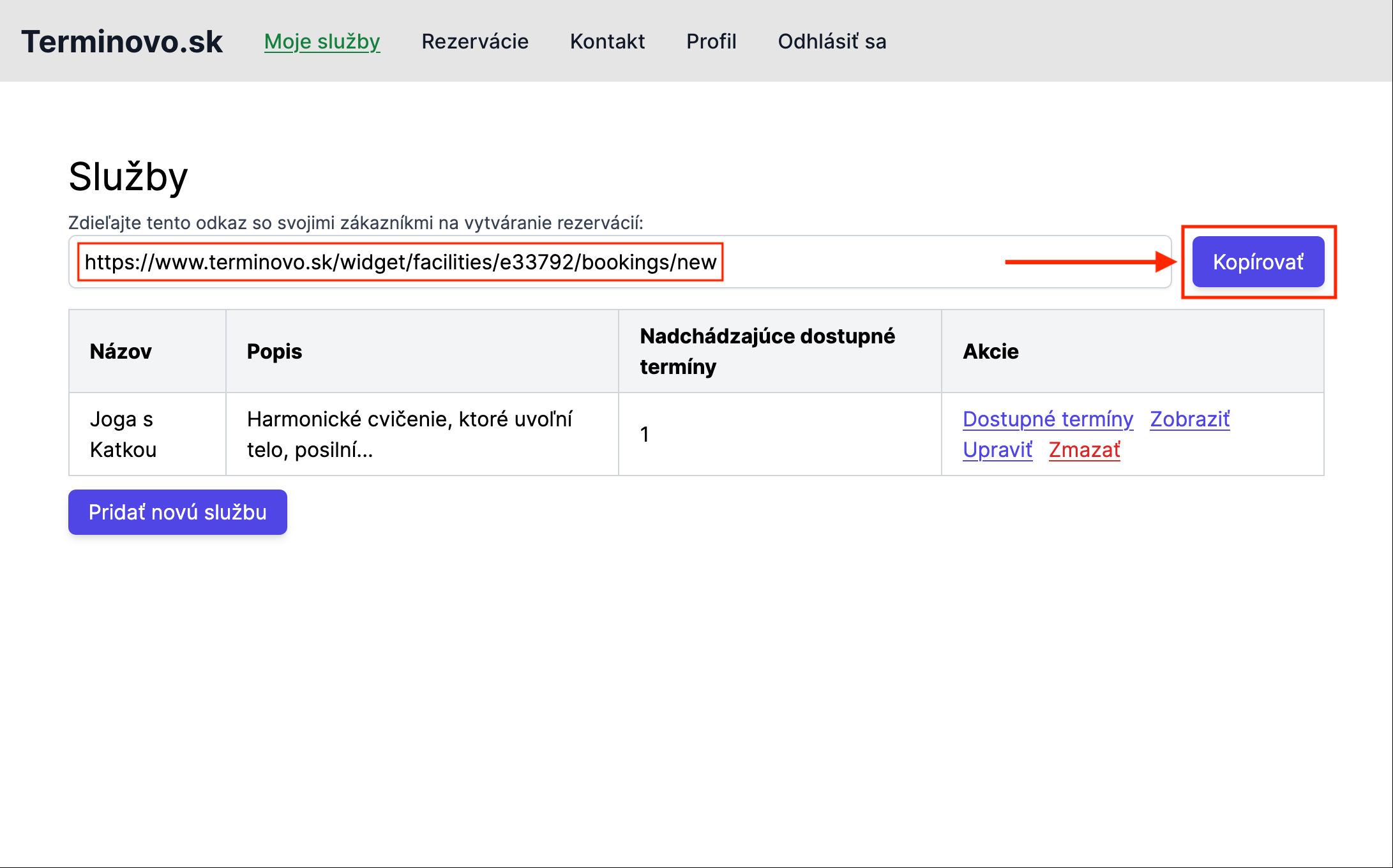1393x868 pixels.
Task: Click Upraviť to edit the service
Action: coord(997,450)
